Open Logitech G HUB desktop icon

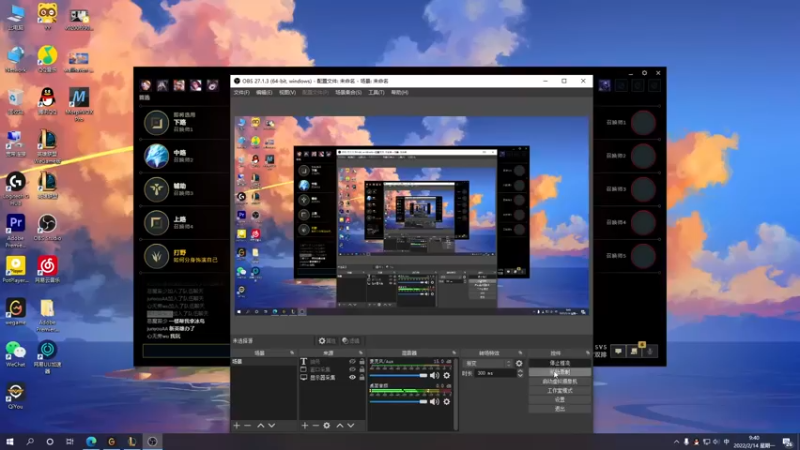pos(15,189)
